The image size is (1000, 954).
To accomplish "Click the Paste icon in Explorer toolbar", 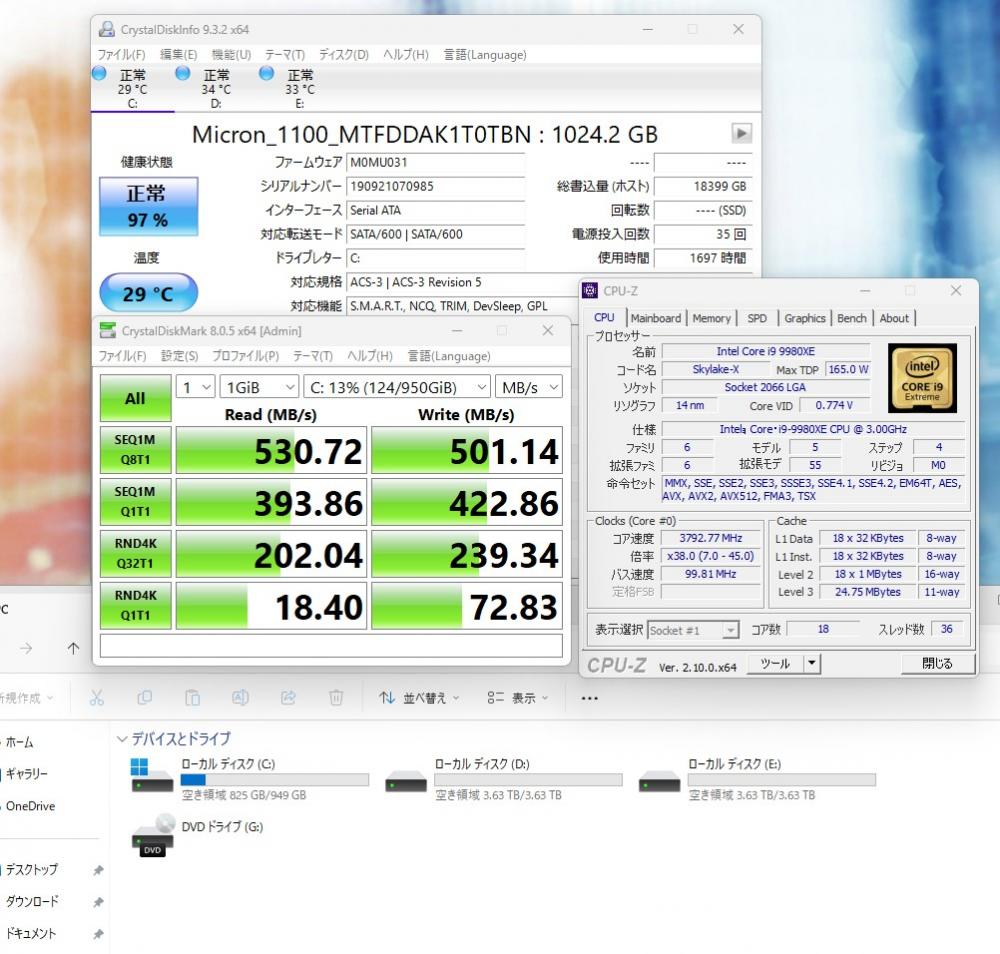I will tap(193, 698).
